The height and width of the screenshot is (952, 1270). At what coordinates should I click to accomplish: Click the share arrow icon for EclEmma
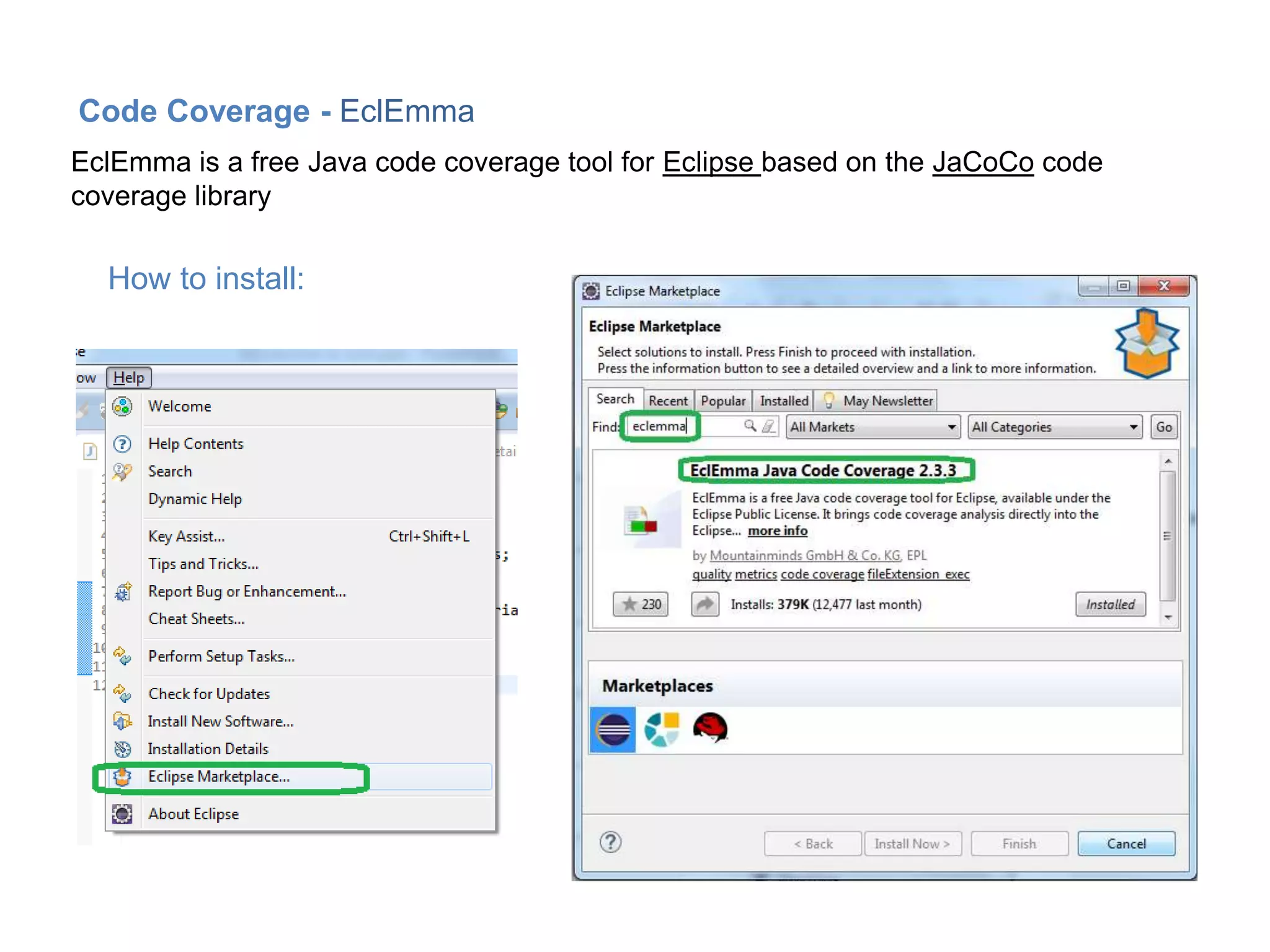(x=705, y=604)
